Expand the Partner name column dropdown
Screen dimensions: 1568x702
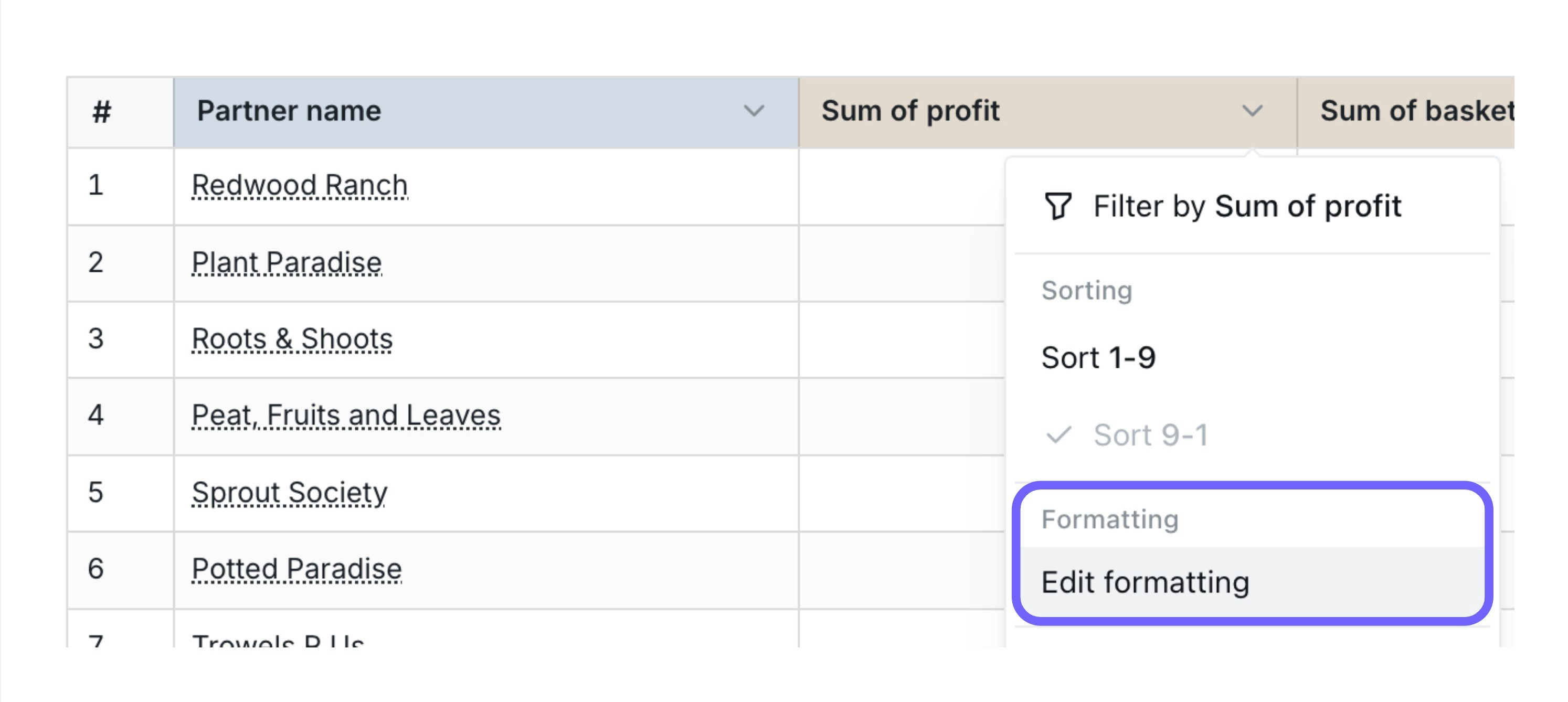(754, 111)
